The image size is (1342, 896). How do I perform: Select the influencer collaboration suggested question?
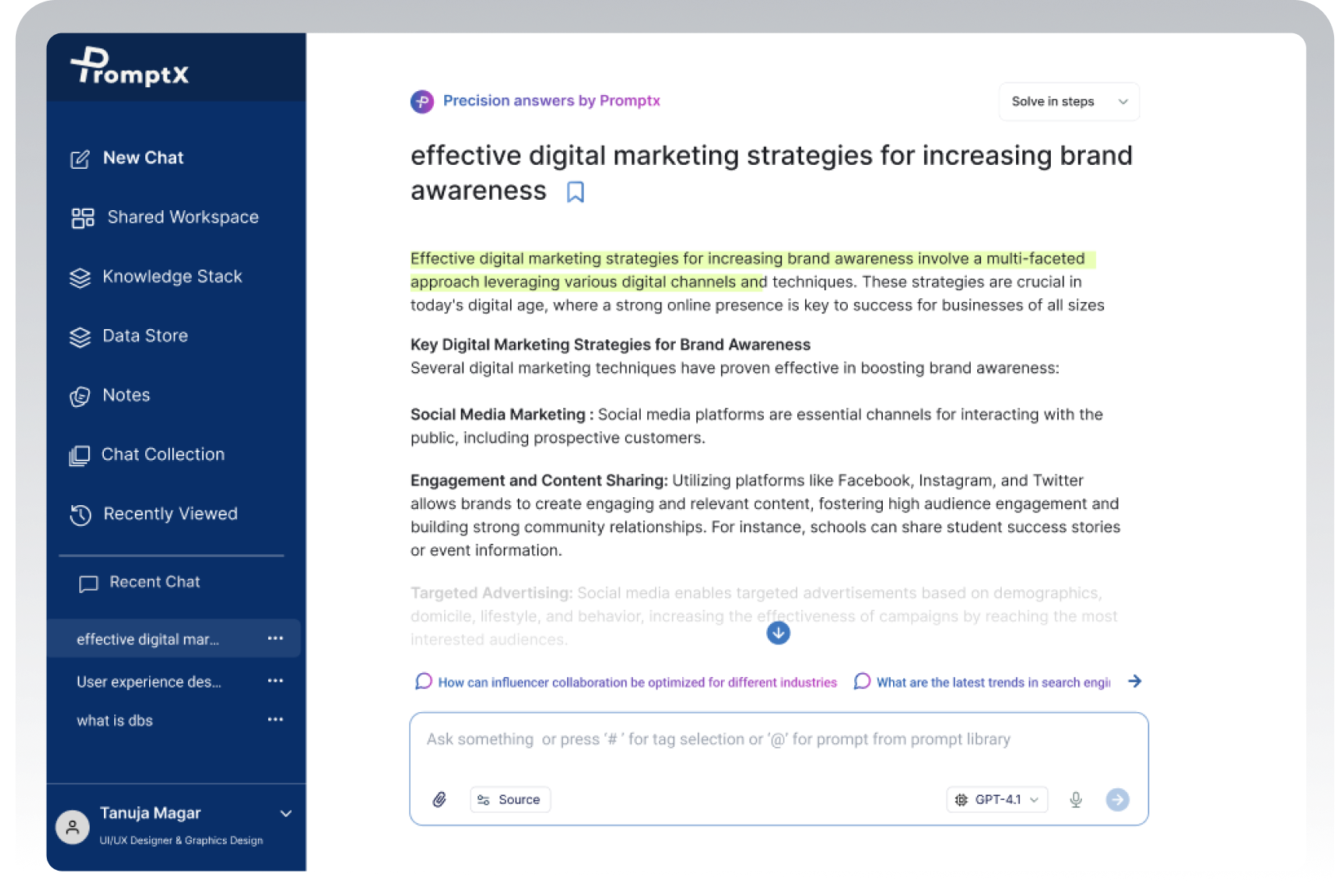coord(627,682)
